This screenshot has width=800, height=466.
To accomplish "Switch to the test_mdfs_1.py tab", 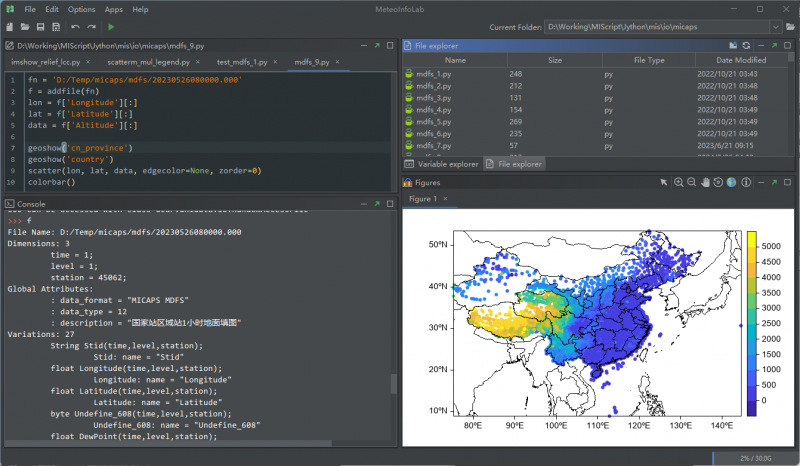I will 242,62.
